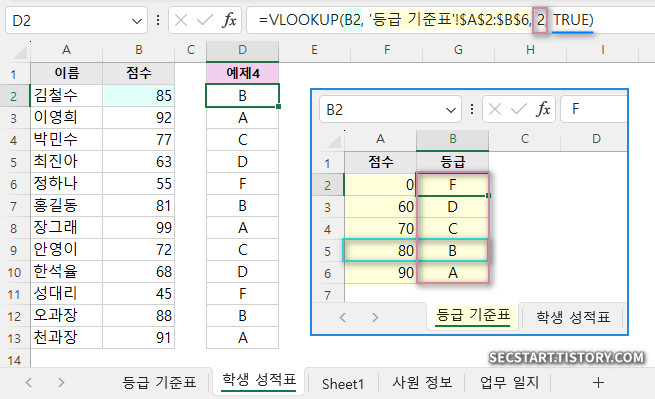Viewport: 655px width, 399px height.
Task: Click grade cell F in 정하나 row
Action: click(242, 183)
